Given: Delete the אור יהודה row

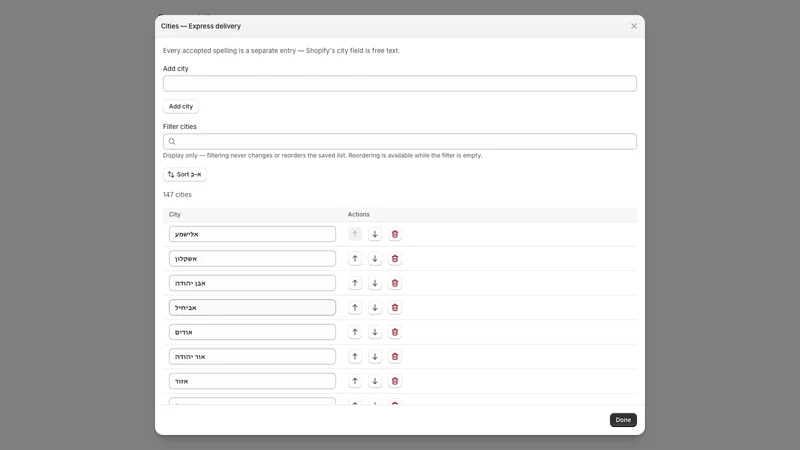Looking at the screenshot, I should [x=394, y=357].
